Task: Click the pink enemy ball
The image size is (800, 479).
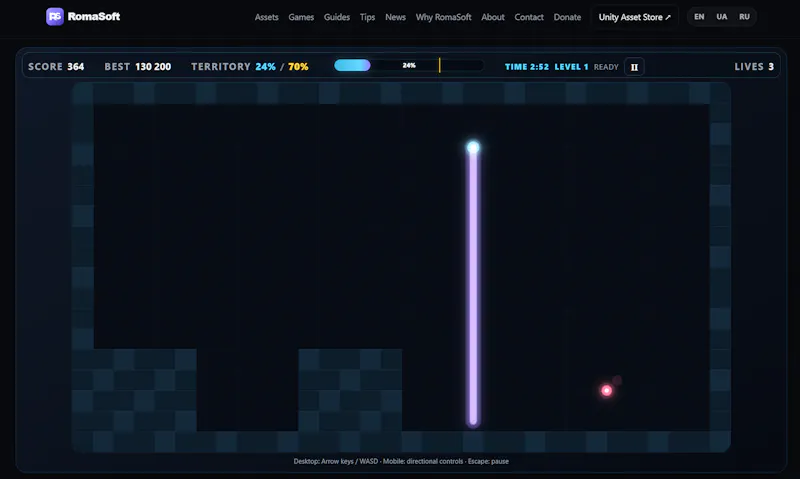Action: pyautogui.click(x=606, y=390)
